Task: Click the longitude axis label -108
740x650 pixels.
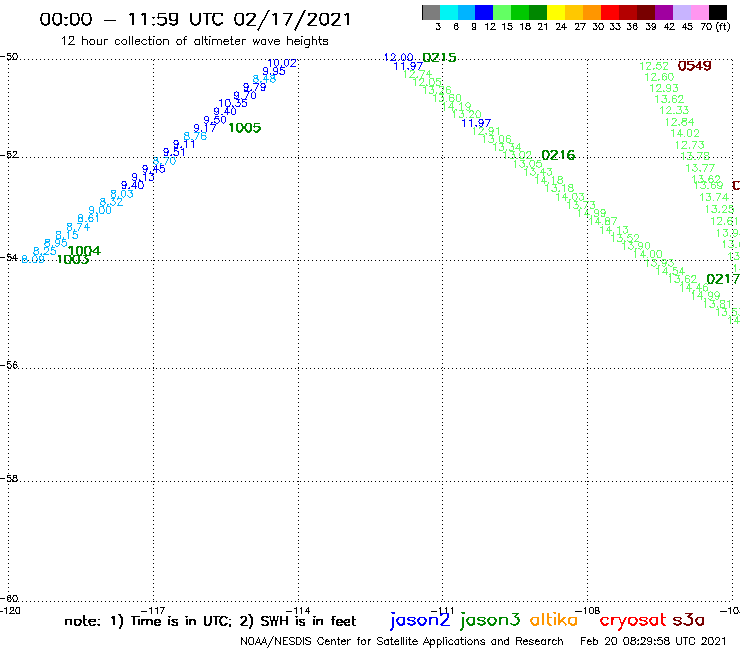Action: 588,611
